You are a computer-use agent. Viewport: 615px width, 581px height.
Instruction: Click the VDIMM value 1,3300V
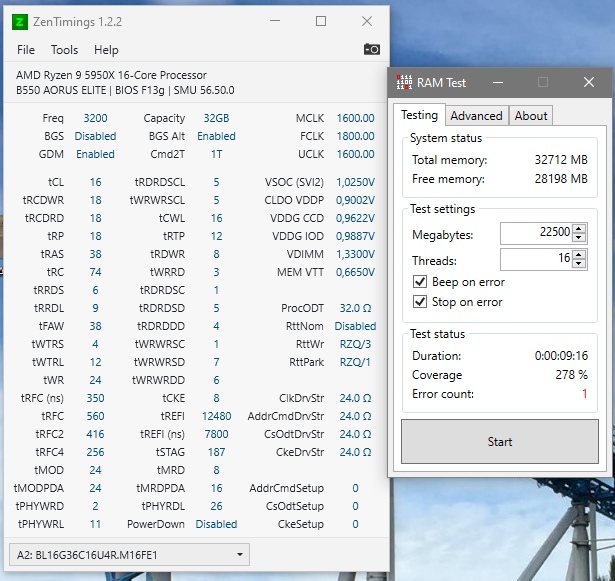pos(355,254)
